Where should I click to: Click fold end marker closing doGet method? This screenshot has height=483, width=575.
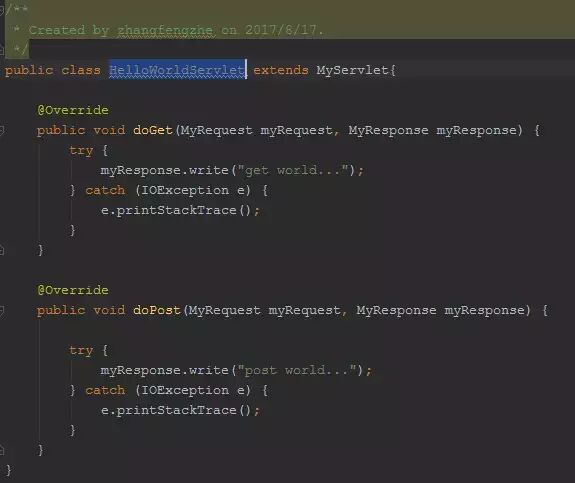point(1,250)
